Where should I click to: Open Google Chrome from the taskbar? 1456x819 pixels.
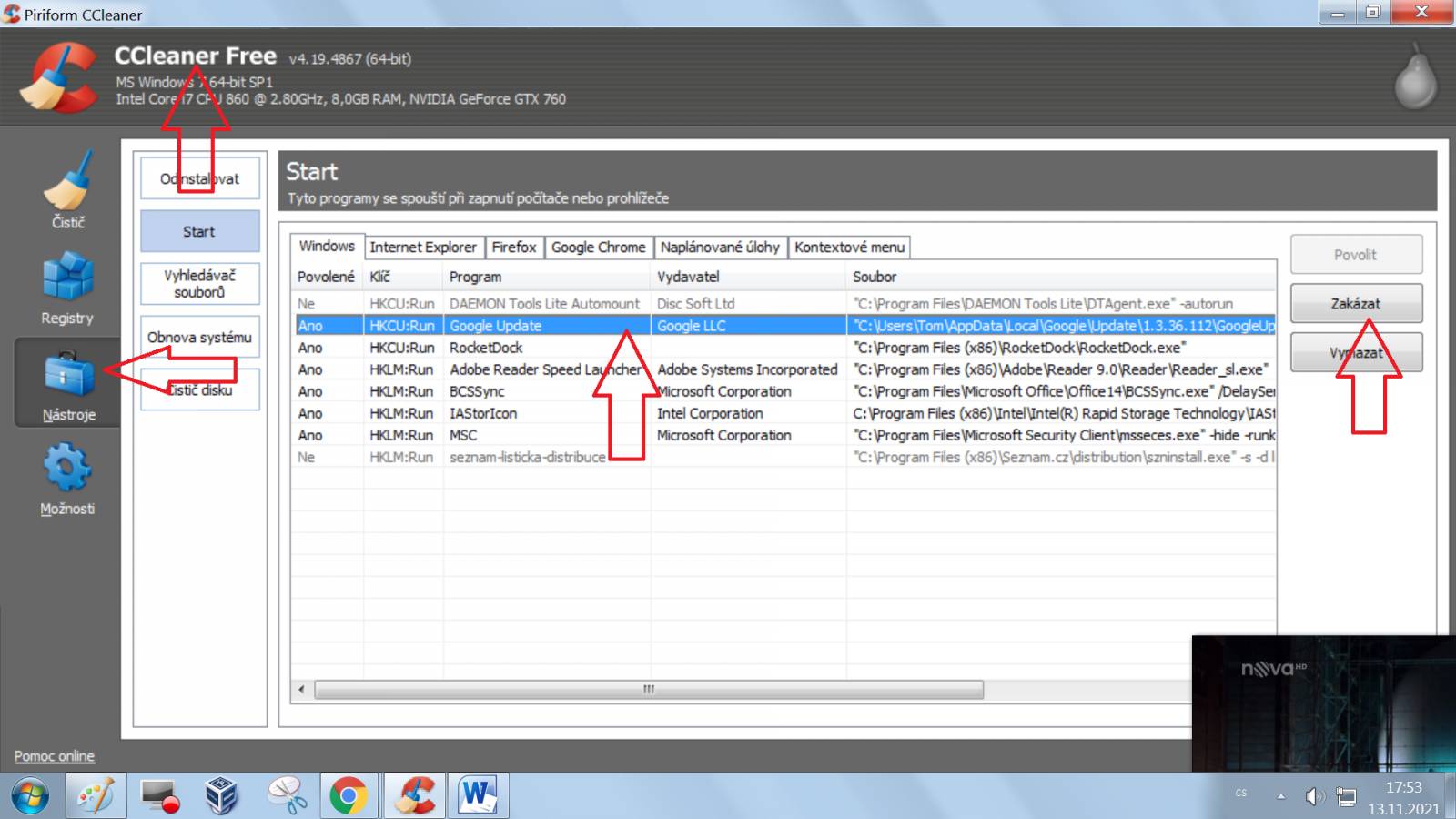348,796
